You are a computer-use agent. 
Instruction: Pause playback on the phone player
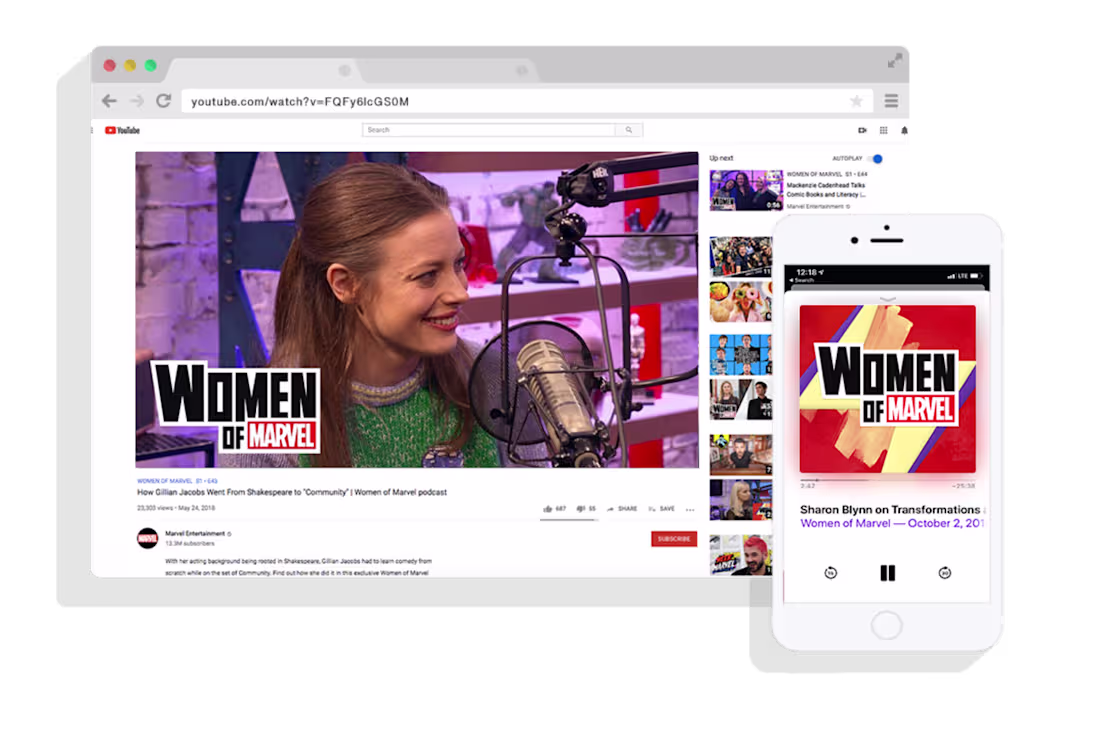tap(887, 573)
